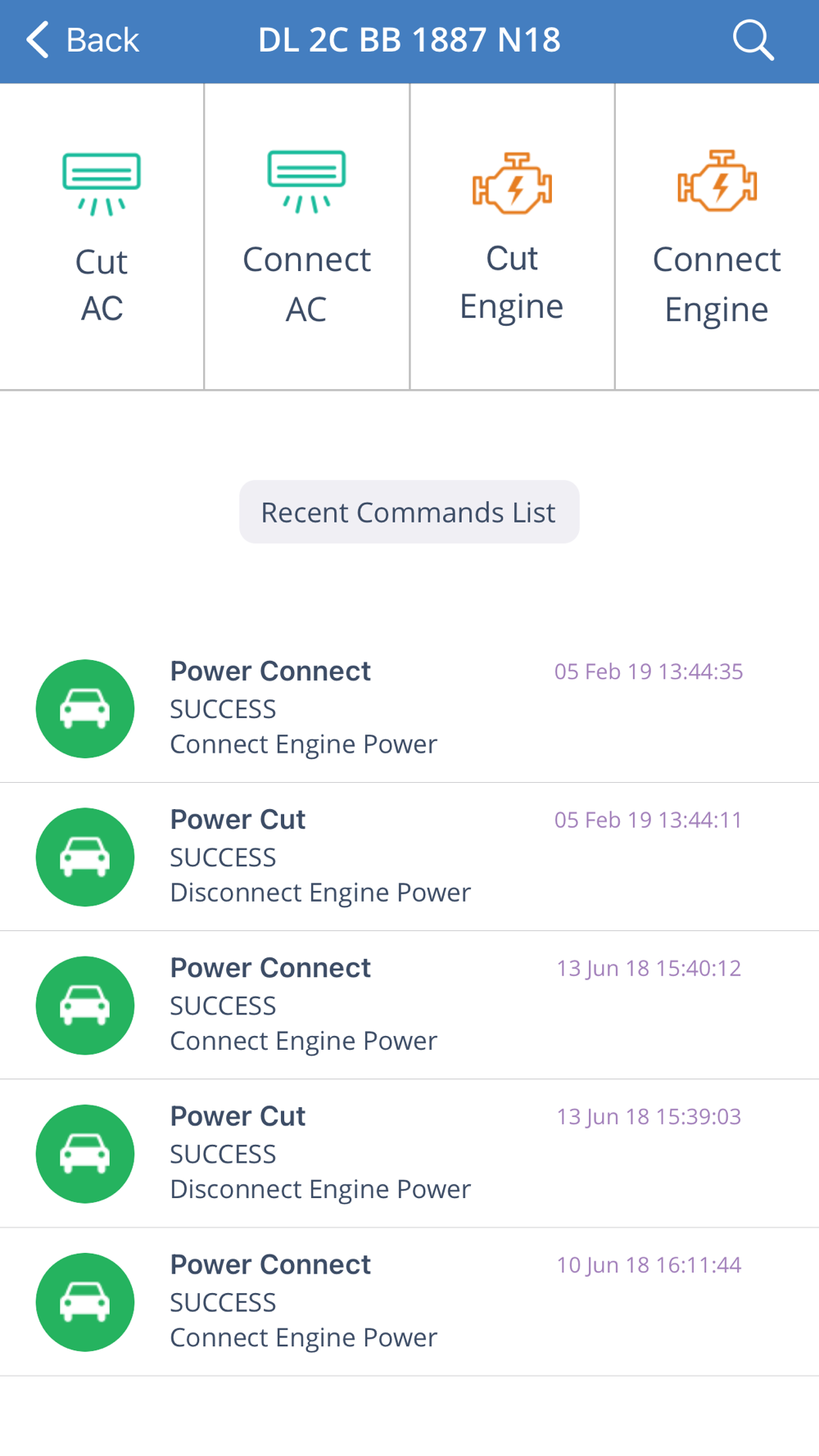Image resolution: width=819 pixels, height=1456 pixels.
Task: Tap car icon for 10 Jun Power Connect
Action: click(85, 1301)
